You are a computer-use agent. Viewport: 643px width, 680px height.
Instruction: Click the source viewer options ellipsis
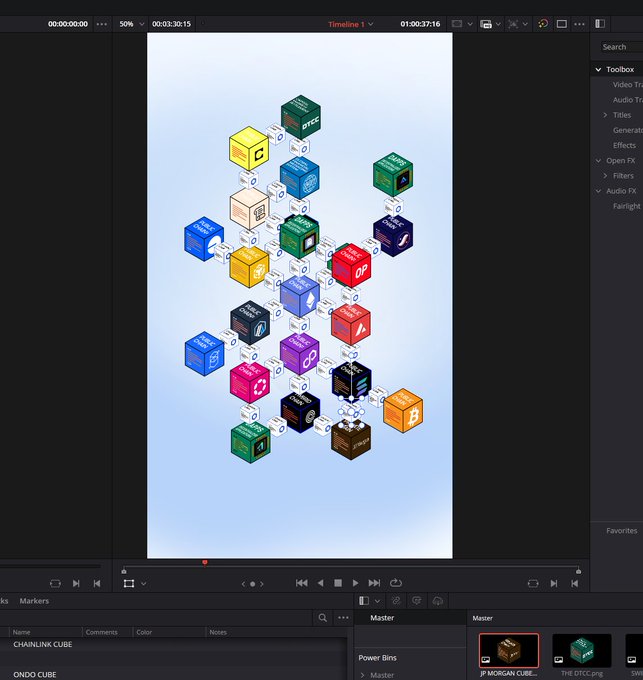coord(101,24)
